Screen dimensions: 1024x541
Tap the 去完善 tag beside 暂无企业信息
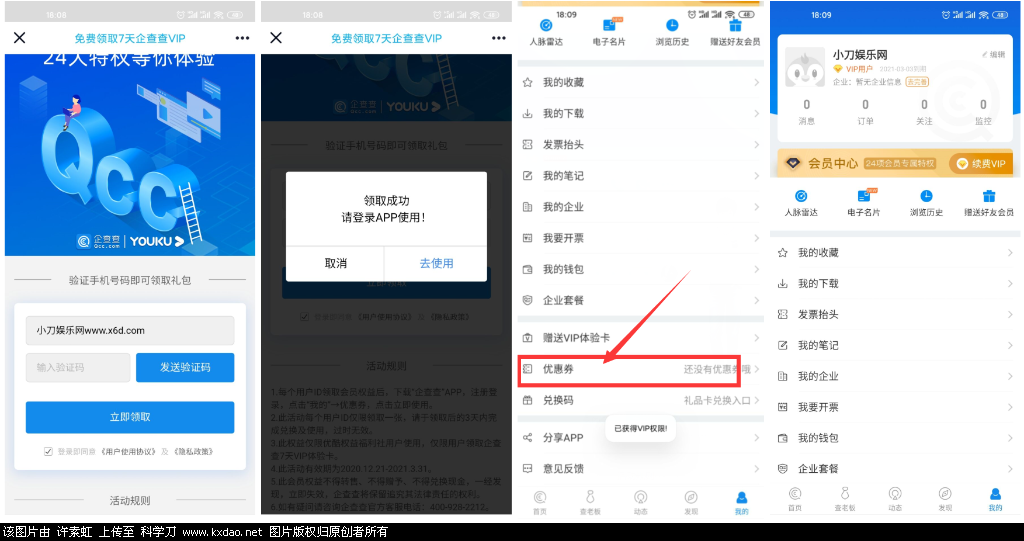917,82
